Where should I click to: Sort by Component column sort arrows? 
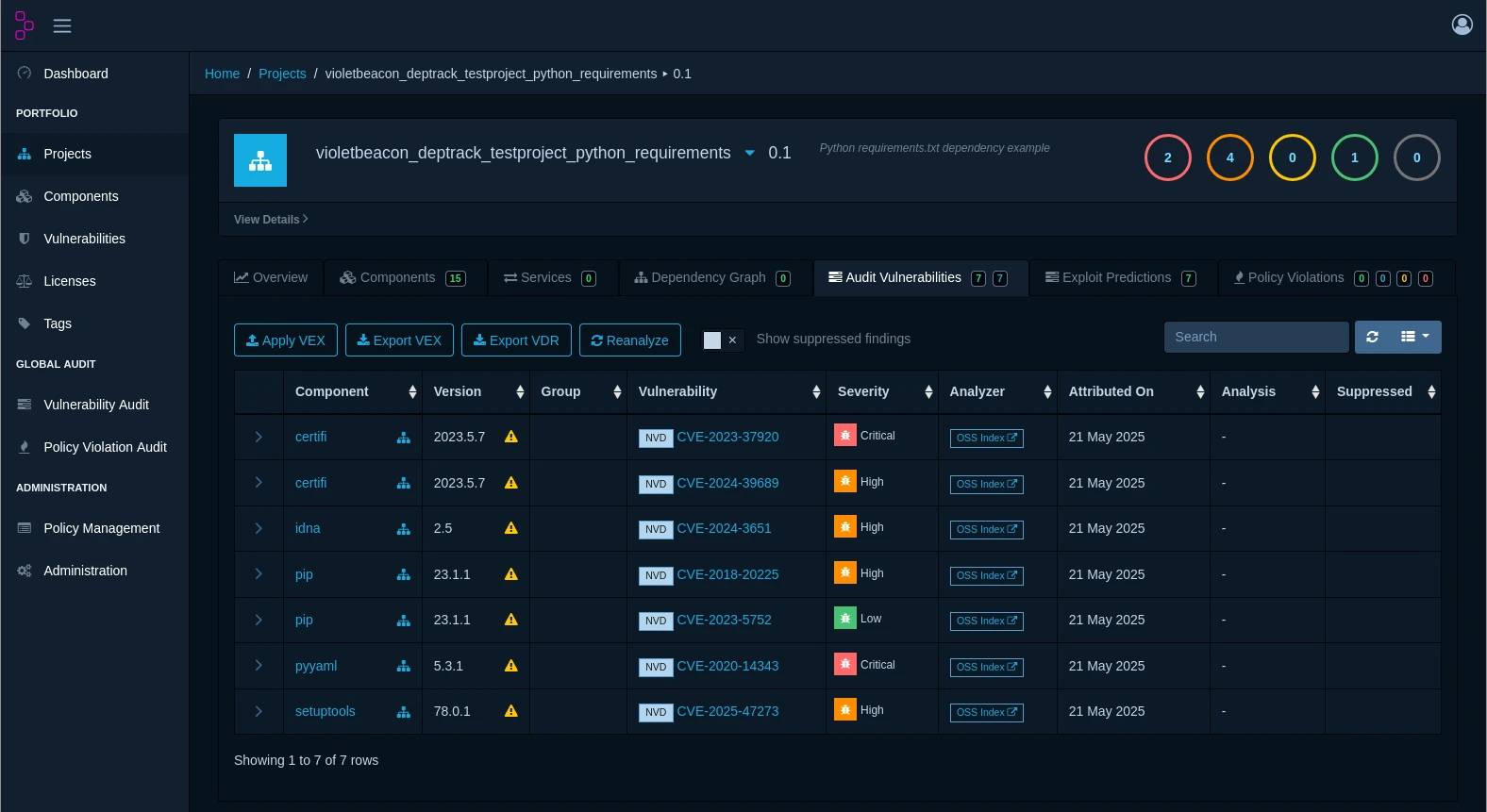coord(412,392)
